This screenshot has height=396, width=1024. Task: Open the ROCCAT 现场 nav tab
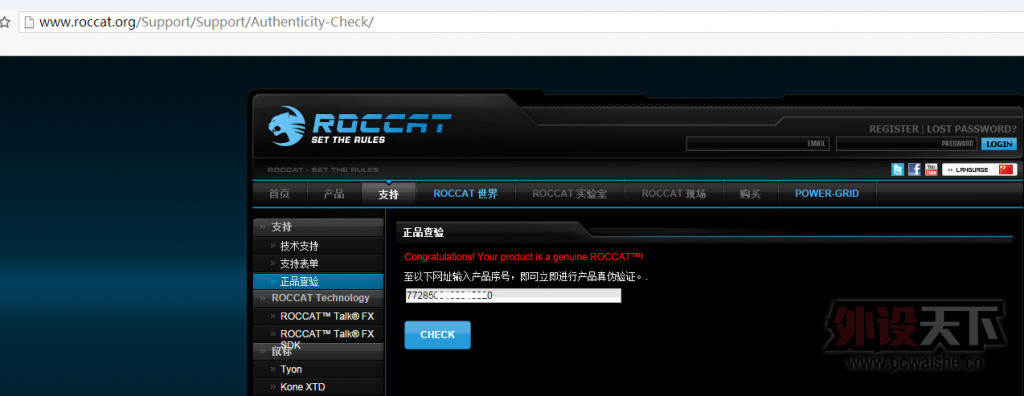pos(674,194)
